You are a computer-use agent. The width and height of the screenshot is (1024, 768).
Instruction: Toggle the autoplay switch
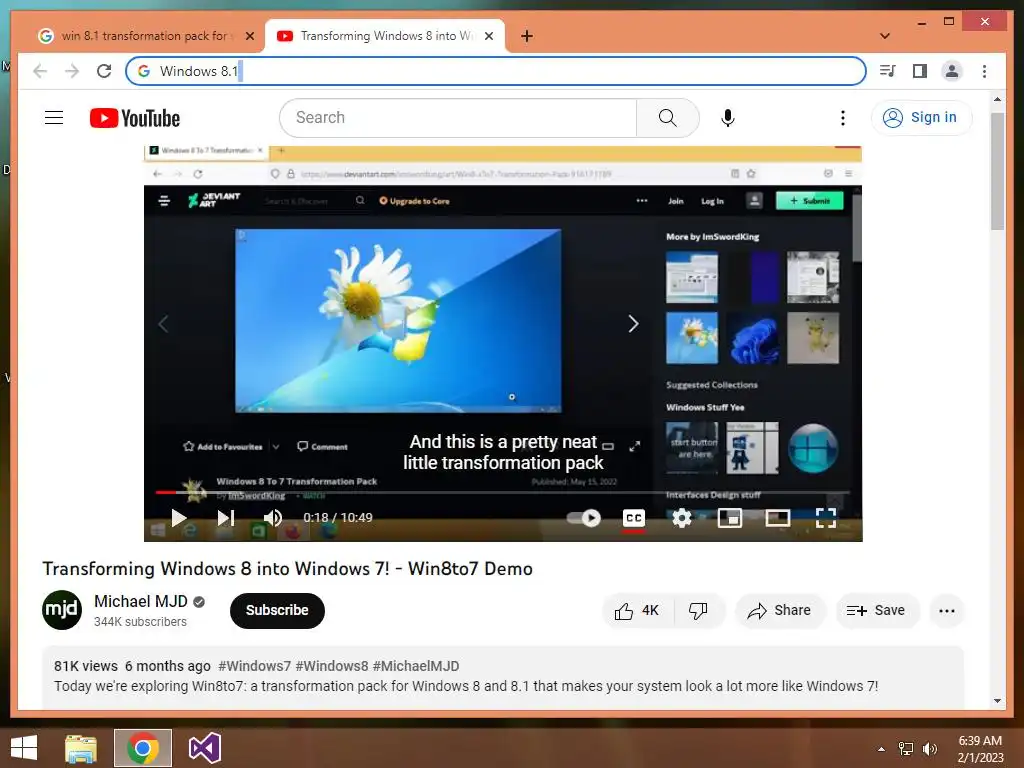584,518
